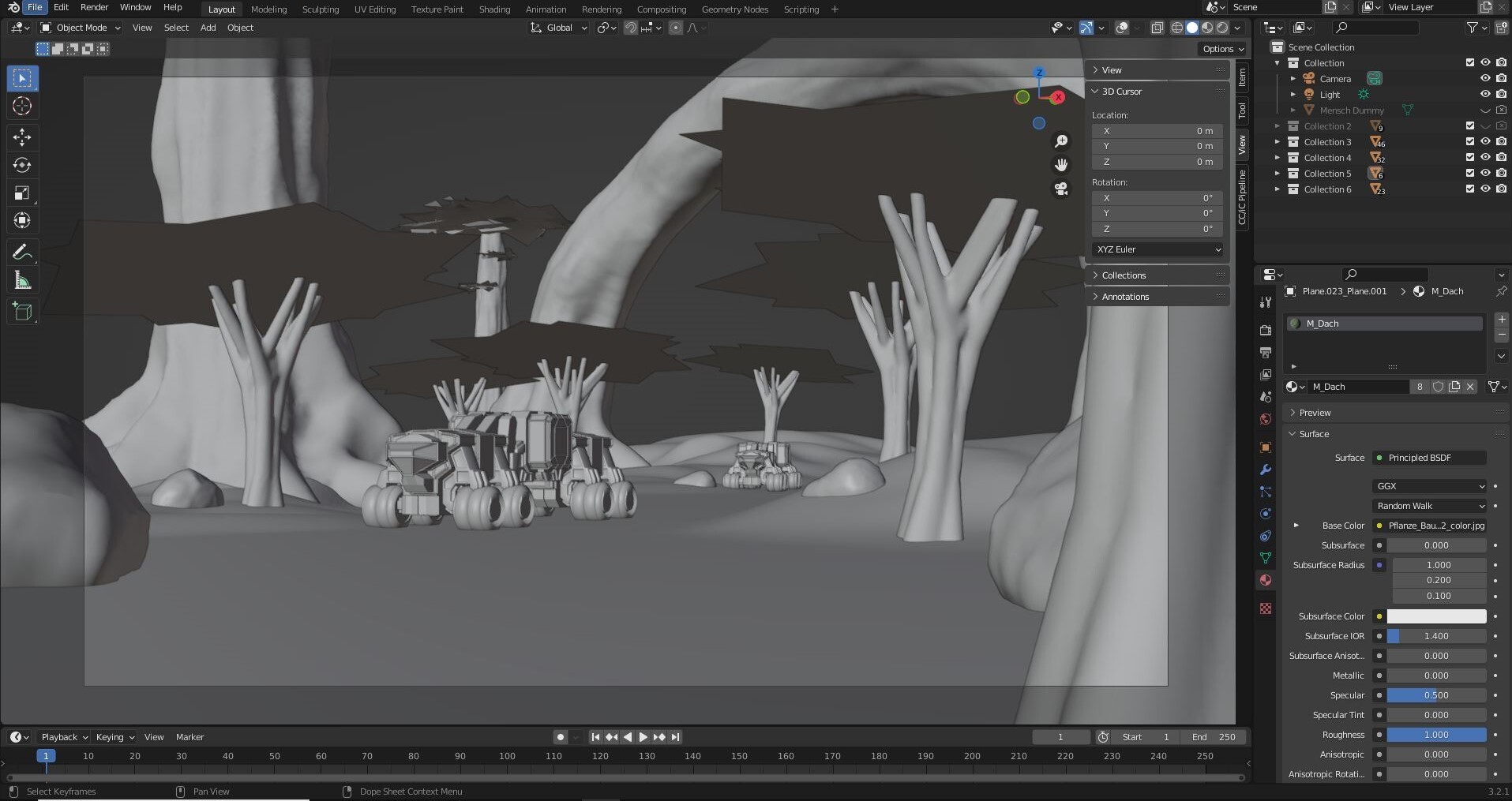This screenshot has height=801, width=1512.
Task: Switch viewport to rendered shading mode
Action: coord(1222,28)
